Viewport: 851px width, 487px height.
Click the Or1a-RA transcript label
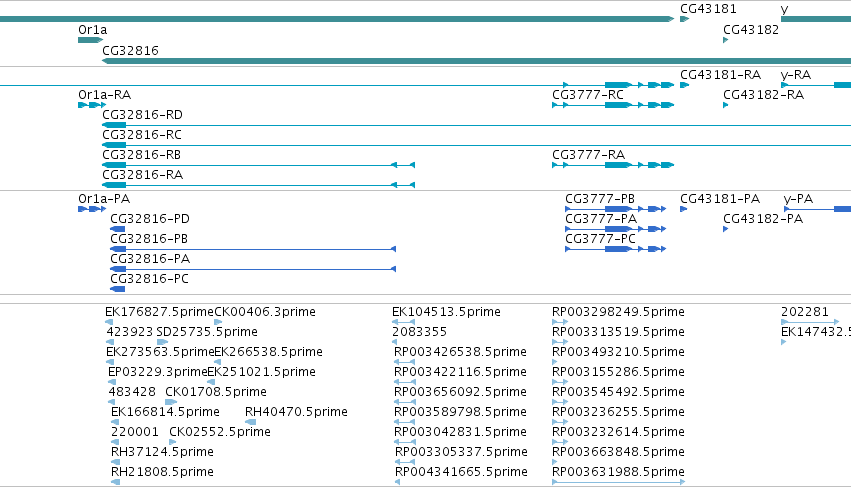(x=104, y=95)
